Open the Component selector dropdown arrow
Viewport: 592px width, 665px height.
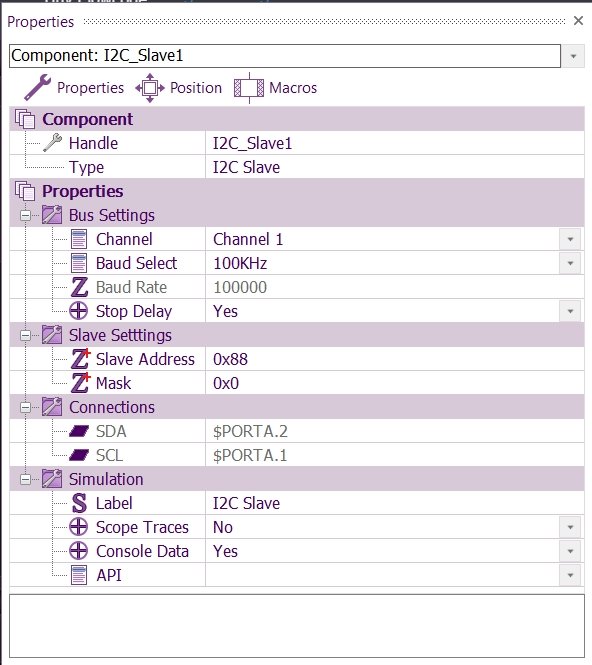pyautogui.click(x=573, y=56)
